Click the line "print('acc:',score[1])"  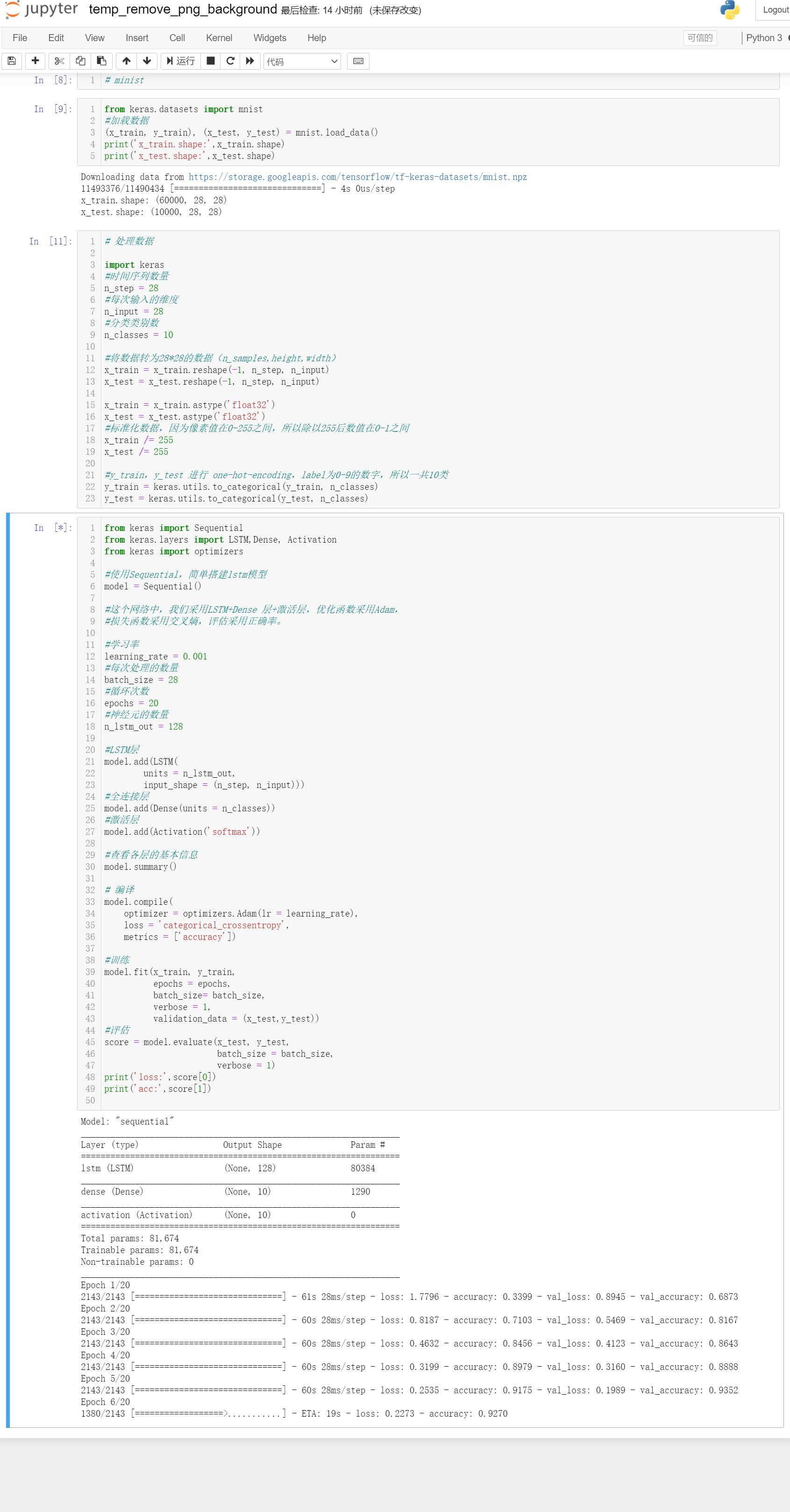(x=157, y=1089)
